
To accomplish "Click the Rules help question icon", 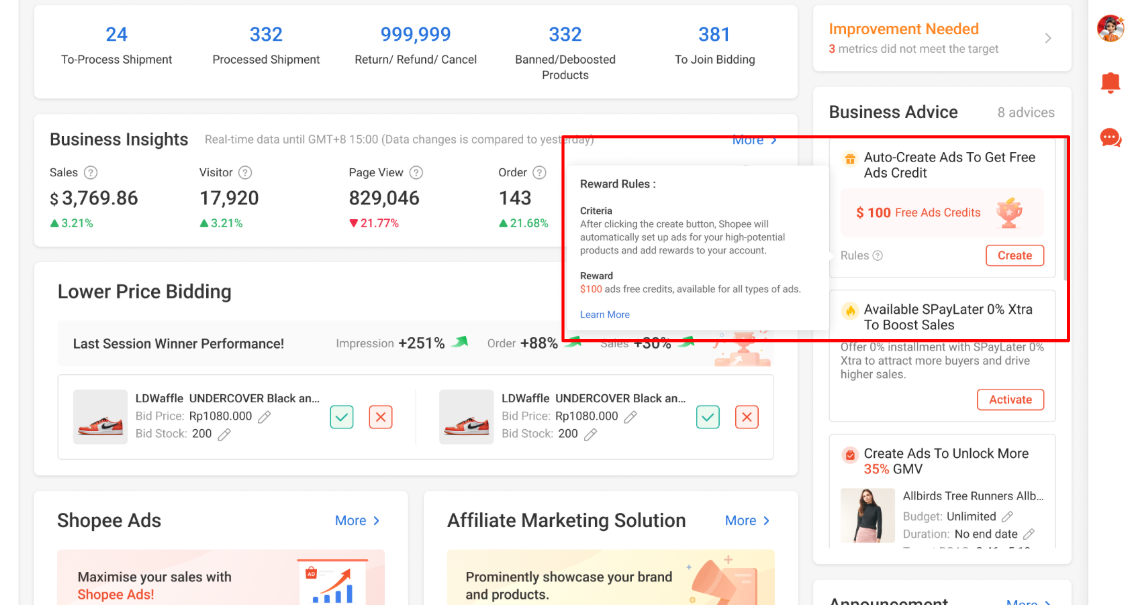I will (878, 256).
